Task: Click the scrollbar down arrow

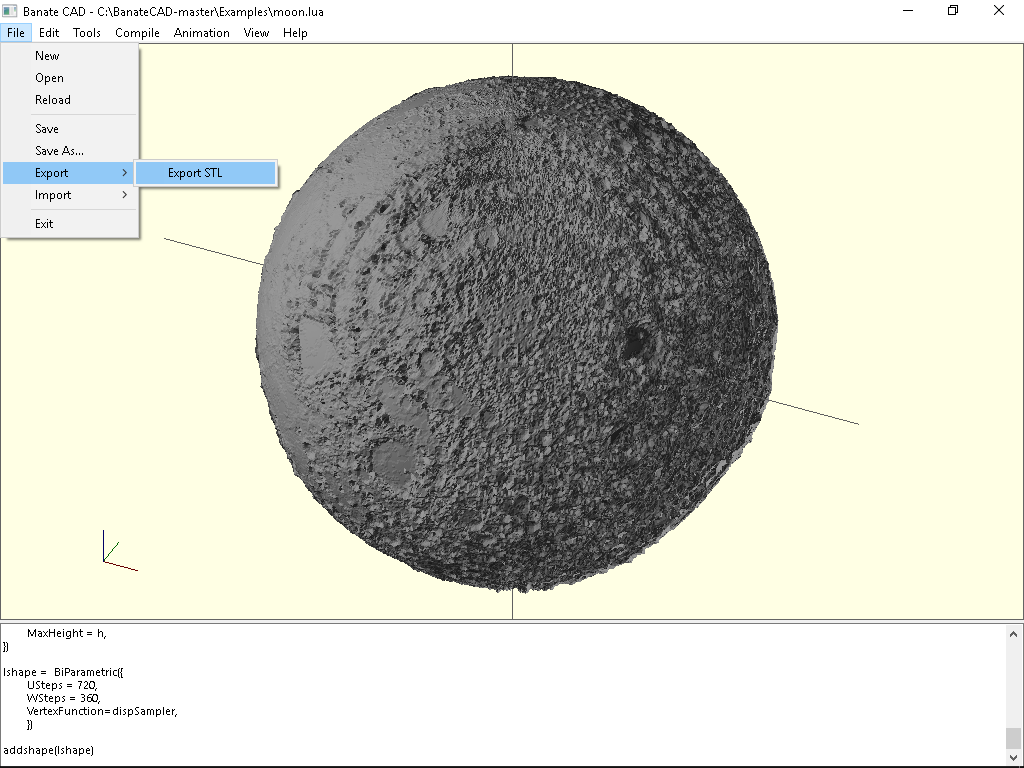Action: click(1014, 756)
